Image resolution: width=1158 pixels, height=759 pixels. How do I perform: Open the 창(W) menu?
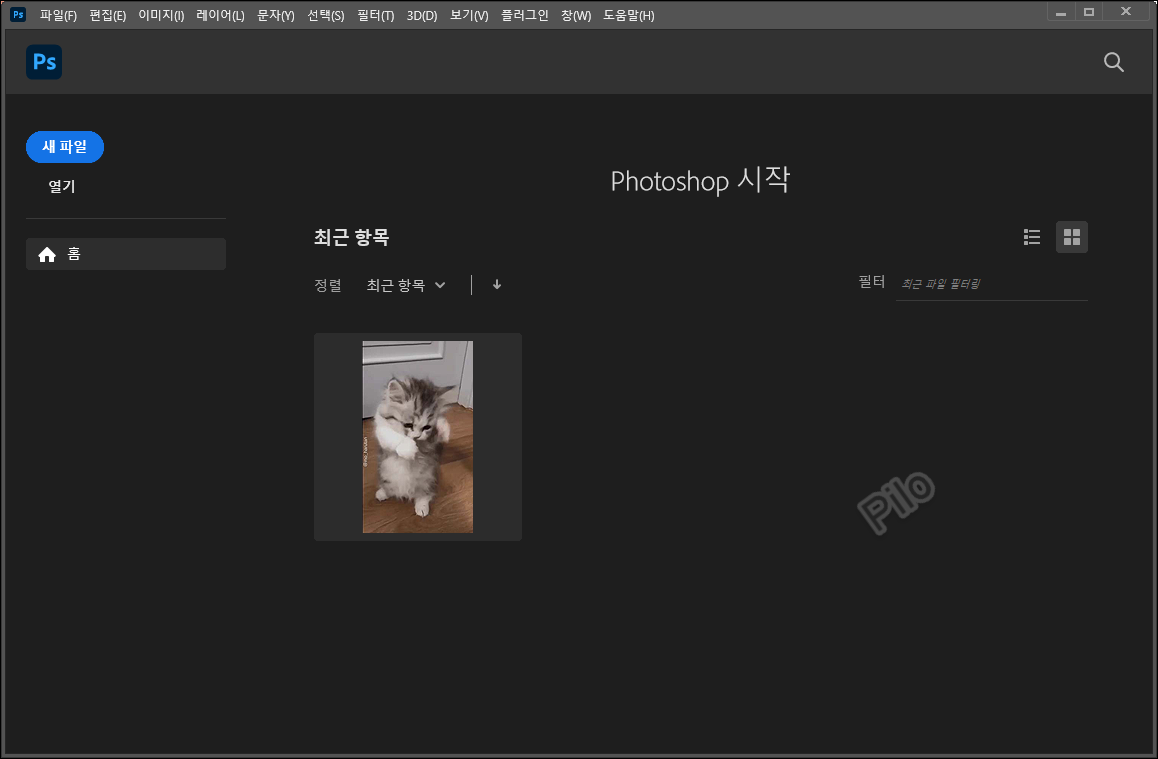pyautogui.click(x=575, y=15)
